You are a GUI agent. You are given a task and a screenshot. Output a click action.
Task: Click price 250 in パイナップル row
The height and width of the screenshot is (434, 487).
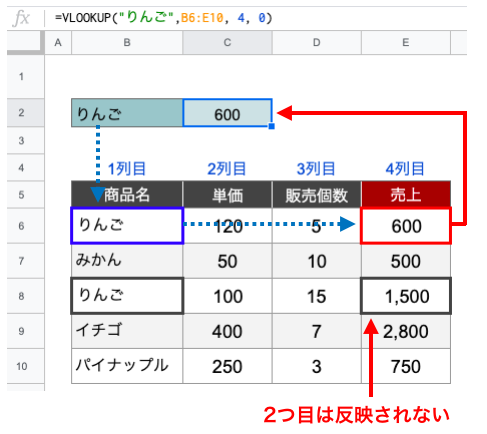227,366
